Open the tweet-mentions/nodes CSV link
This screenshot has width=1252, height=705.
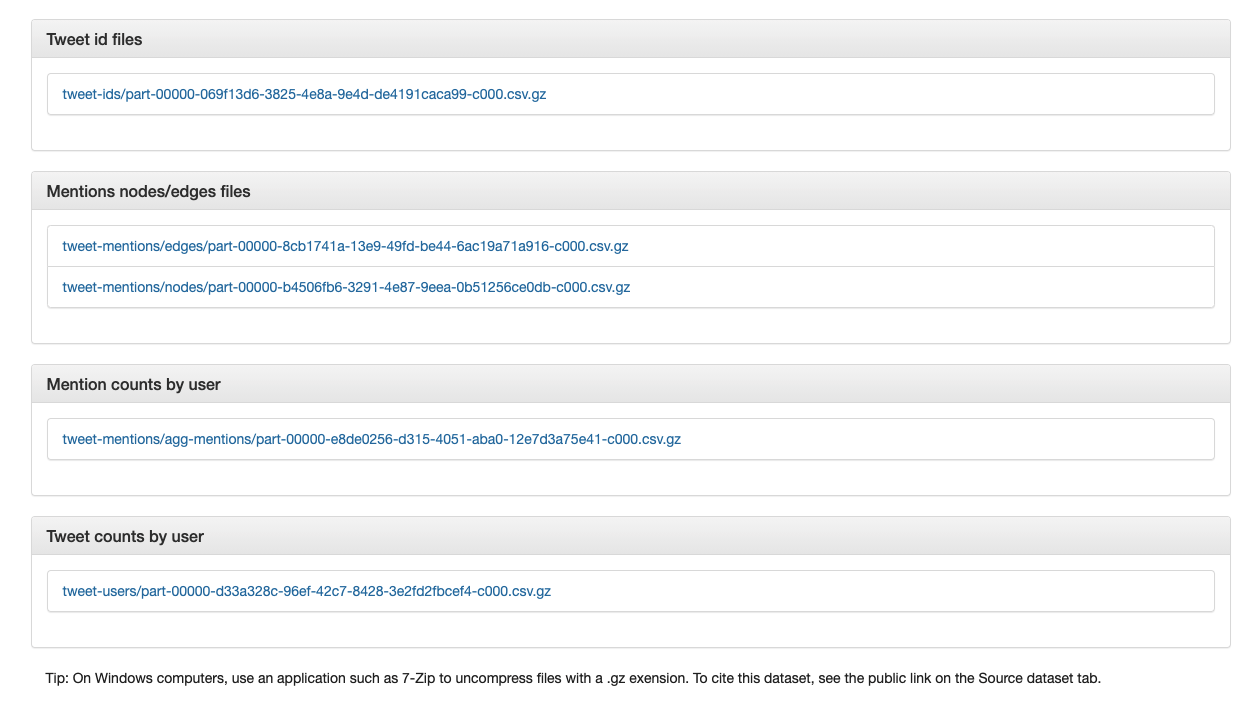(346, 287)
